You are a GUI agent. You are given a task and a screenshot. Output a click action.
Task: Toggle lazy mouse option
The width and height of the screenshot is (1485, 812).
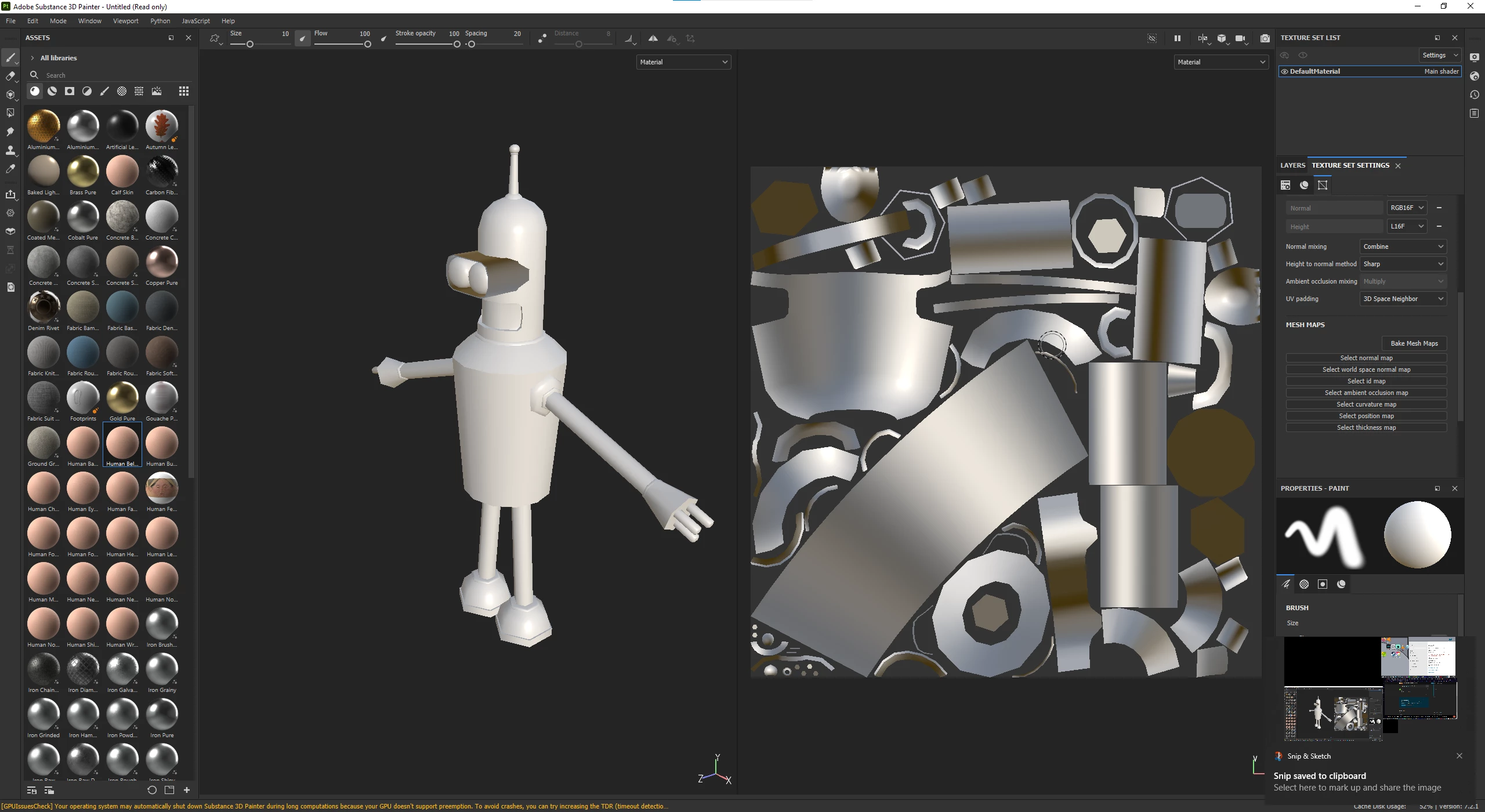point(542,38)
